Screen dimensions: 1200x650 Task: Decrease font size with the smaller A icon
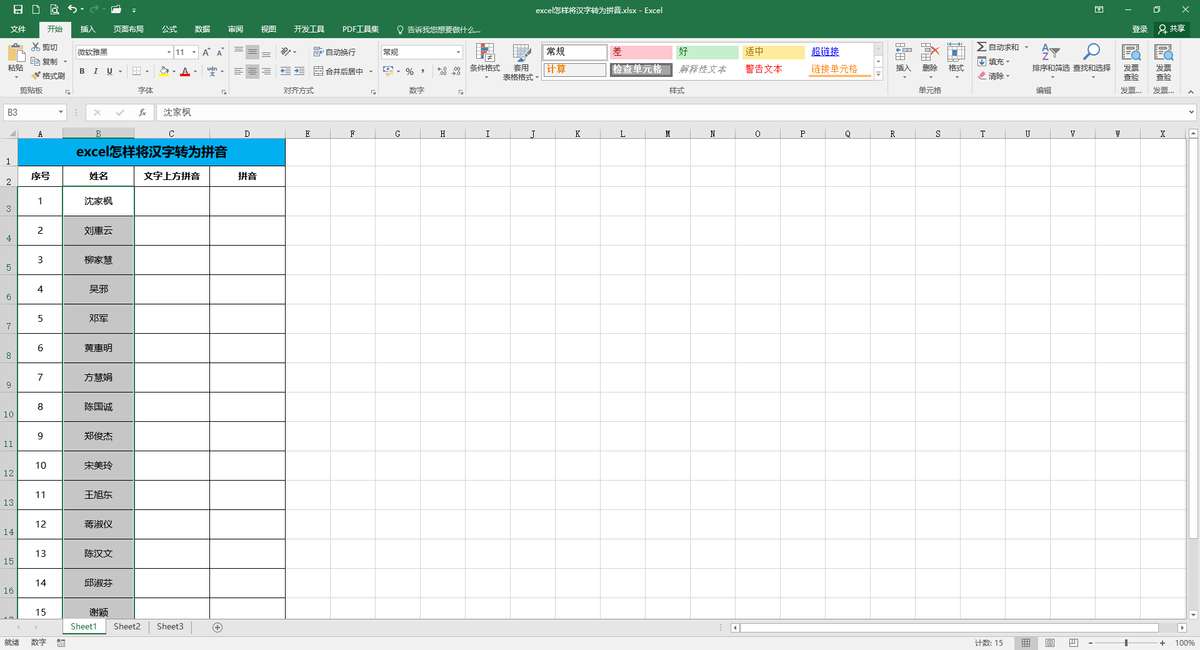tap(219, 51)
